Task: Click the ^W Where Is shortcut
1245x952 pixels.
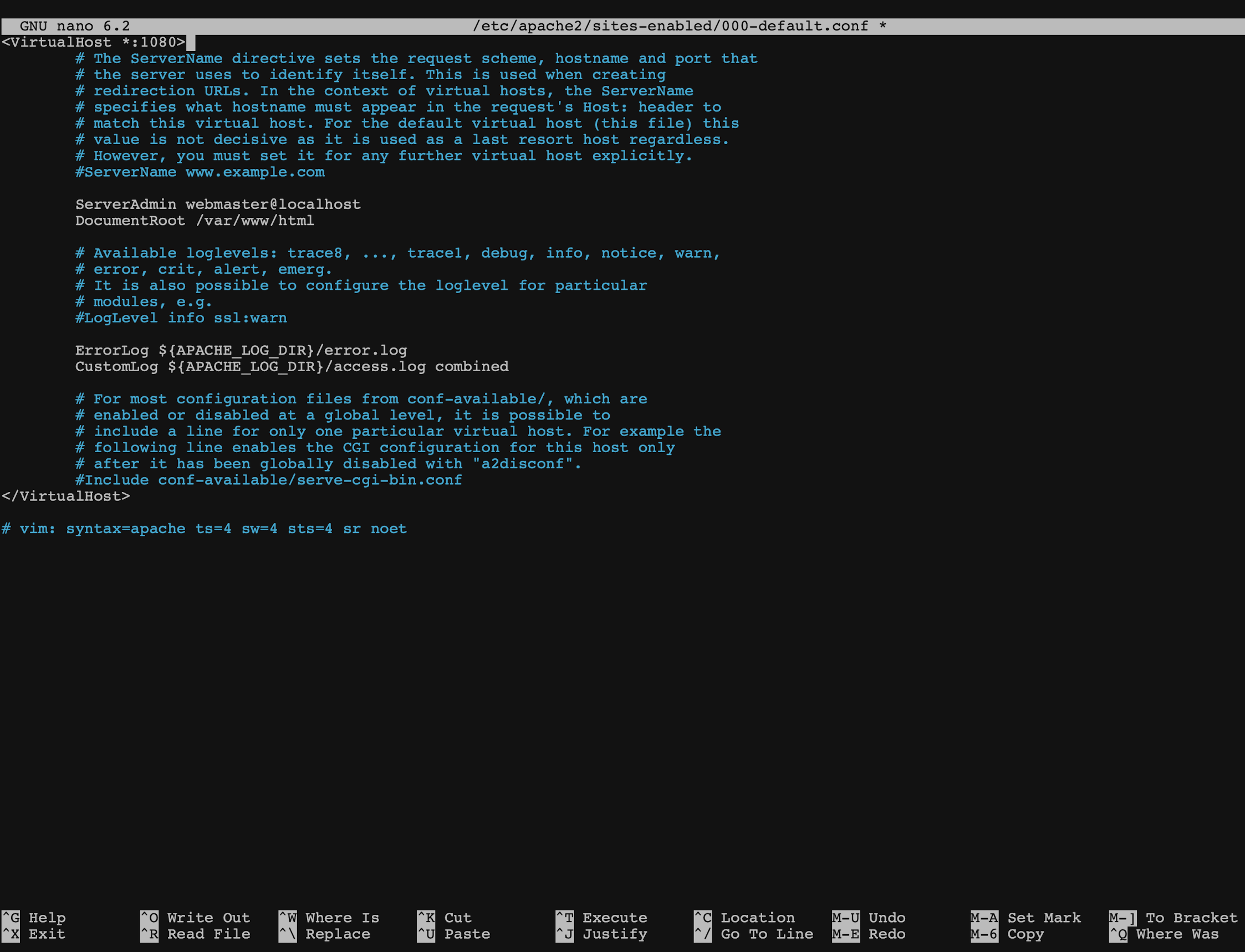Action: pyautogui.click(x=329, y=918)
